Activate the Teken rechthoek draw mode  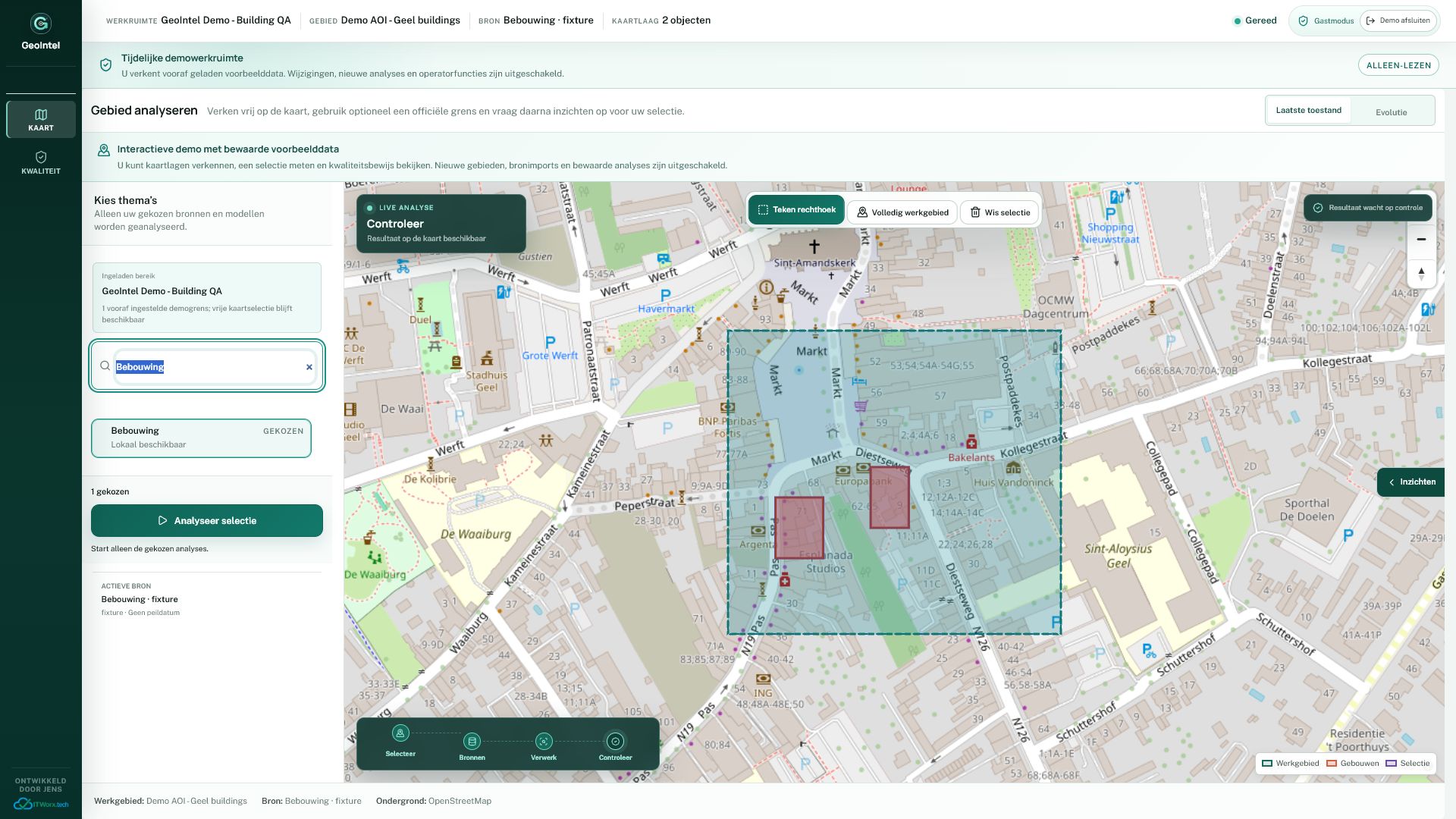point(796,210)
